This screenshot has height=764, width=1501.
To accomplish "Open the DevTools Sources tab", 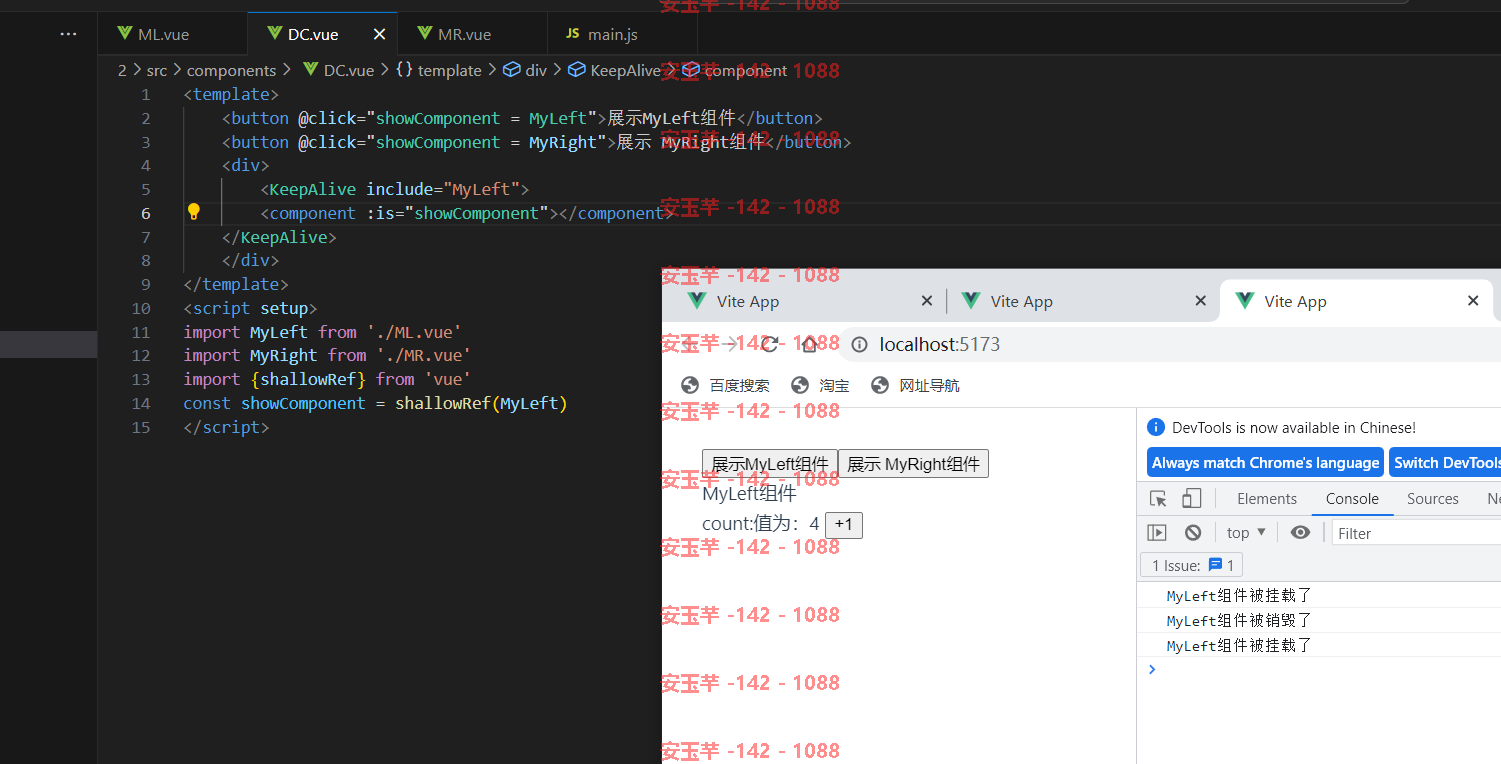I will point(1432,498).
